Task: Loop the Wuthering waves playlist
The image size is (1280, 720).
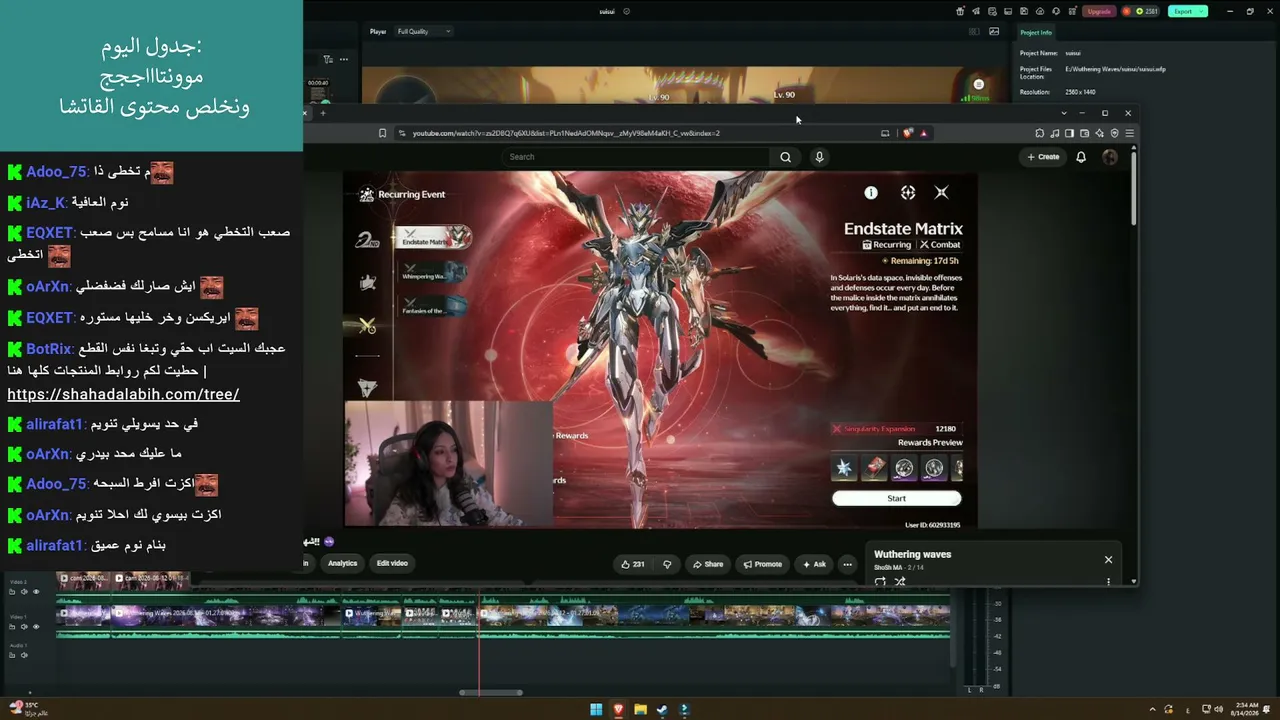Action: click(880, 581)
